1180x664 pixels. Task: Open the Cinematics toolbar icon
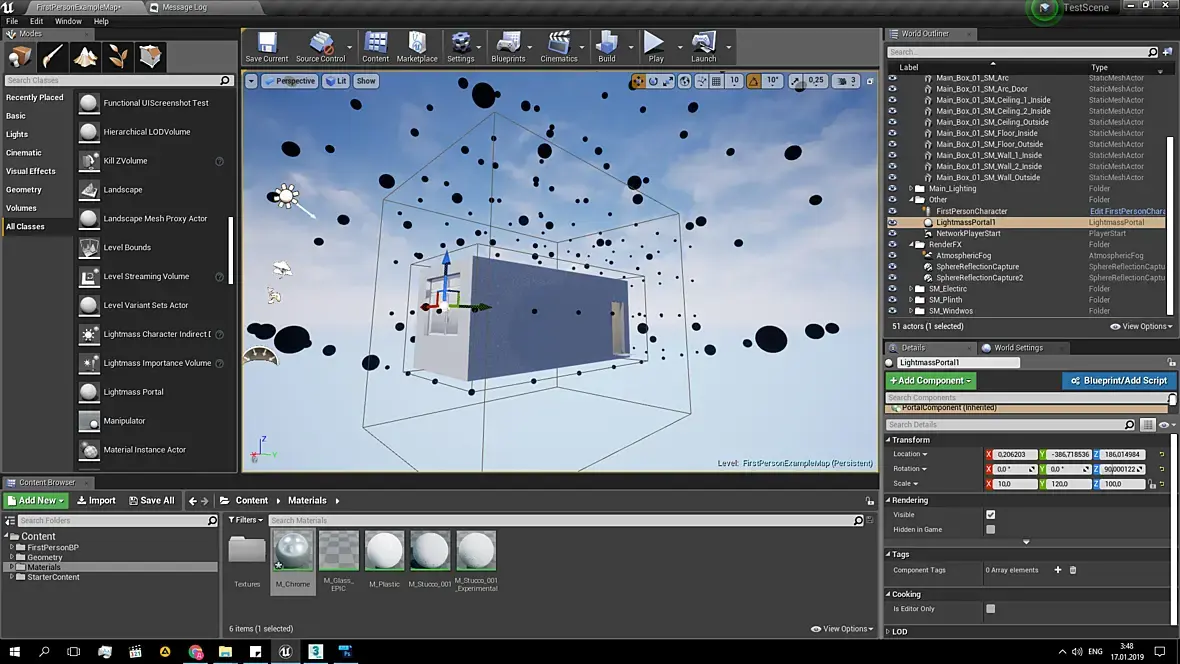(x=558, y=46)
